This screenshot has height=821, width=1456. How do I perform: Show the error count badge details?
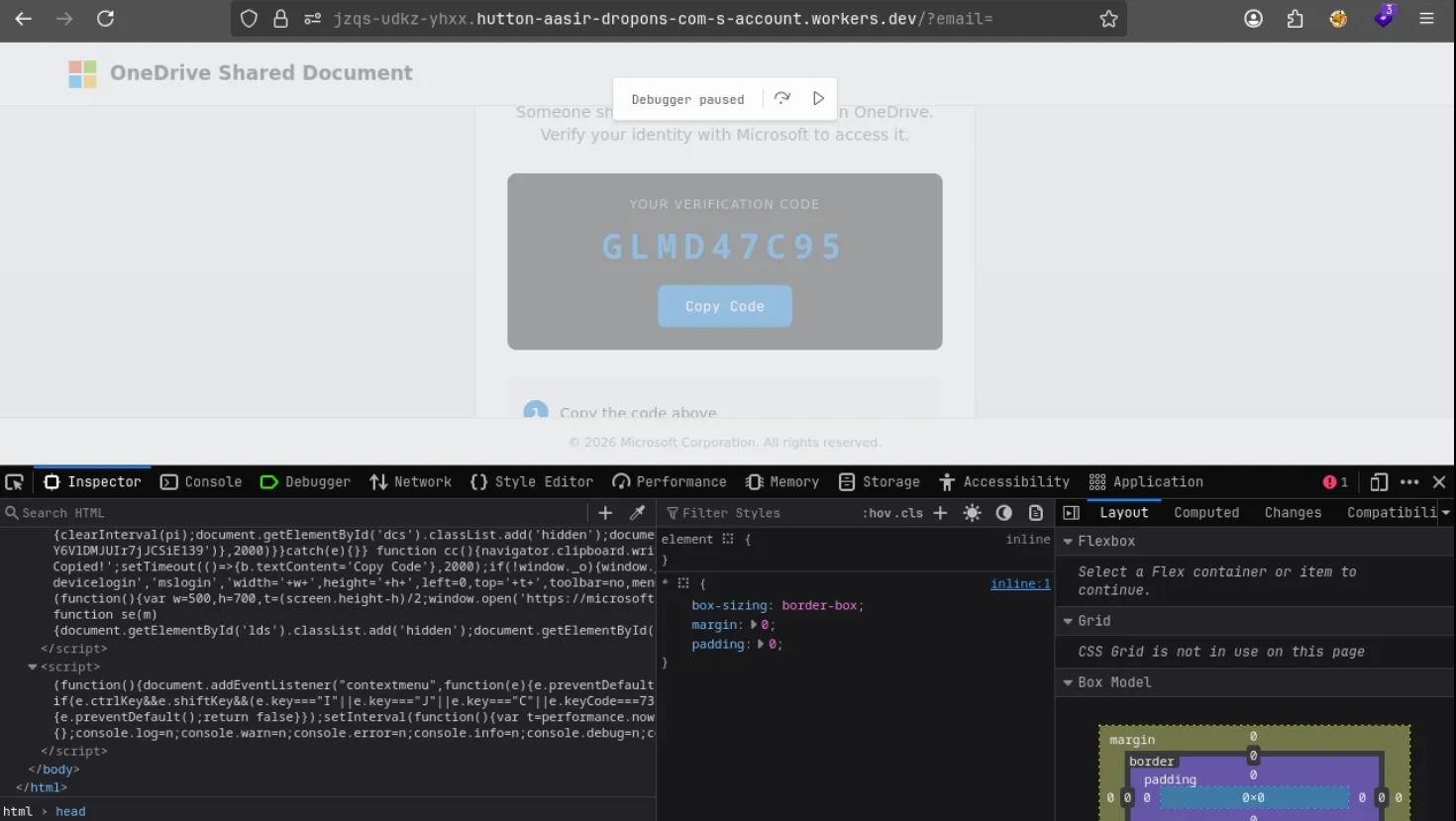(1335, 482)
